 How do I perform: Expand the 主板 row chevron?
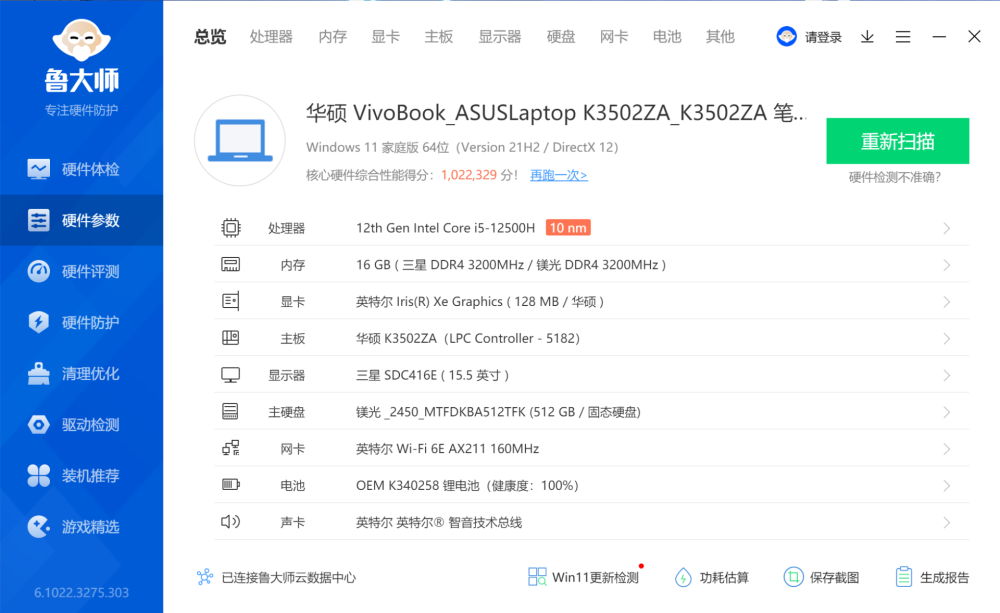click(946, 339)
